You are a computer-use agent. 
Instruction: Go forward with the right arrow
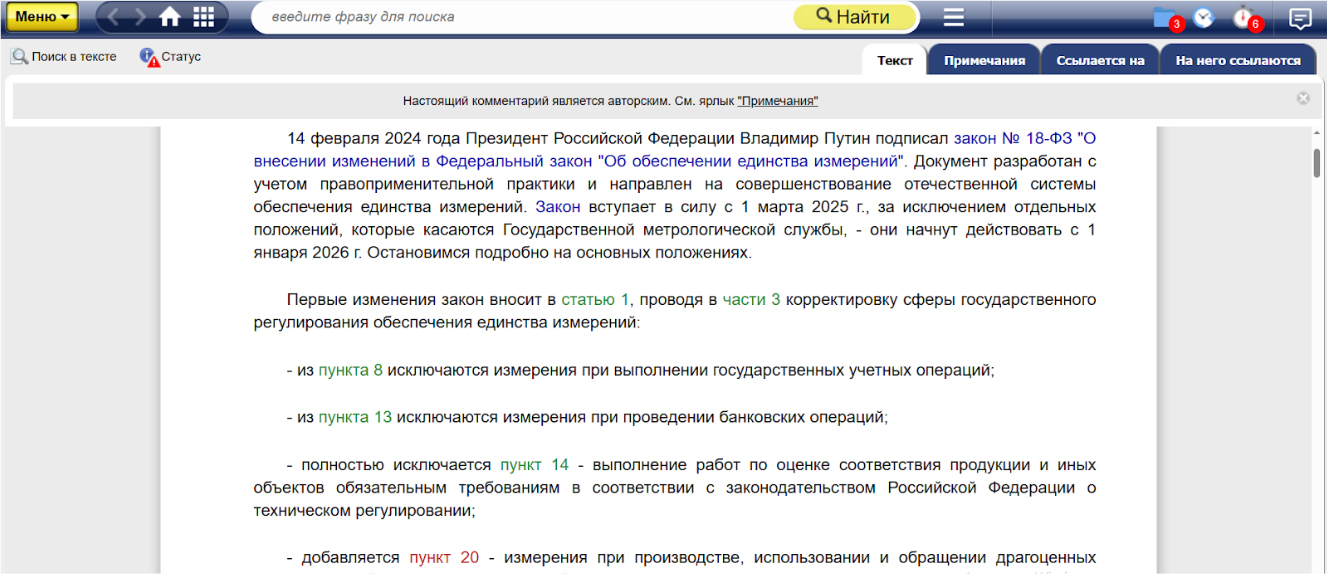tap(140, 17)
